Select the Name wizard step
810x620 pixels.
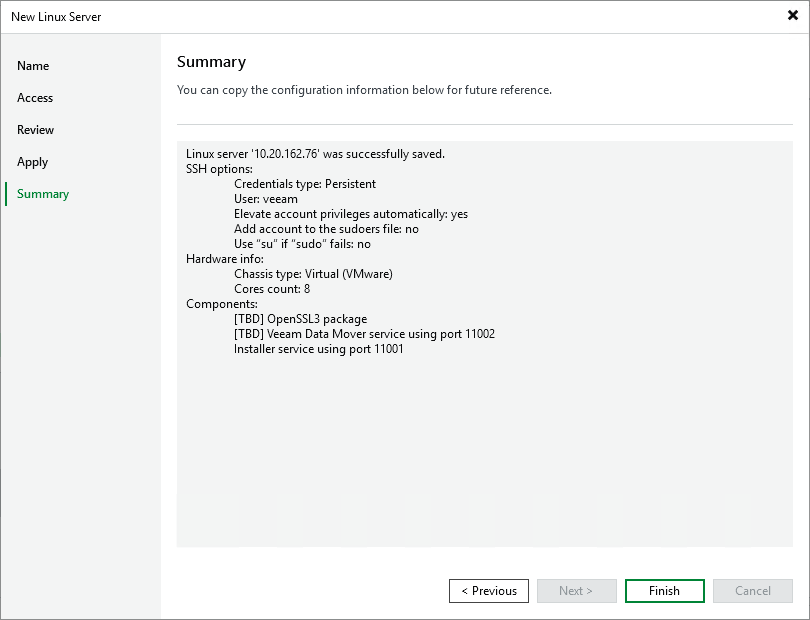pos(33,66)
